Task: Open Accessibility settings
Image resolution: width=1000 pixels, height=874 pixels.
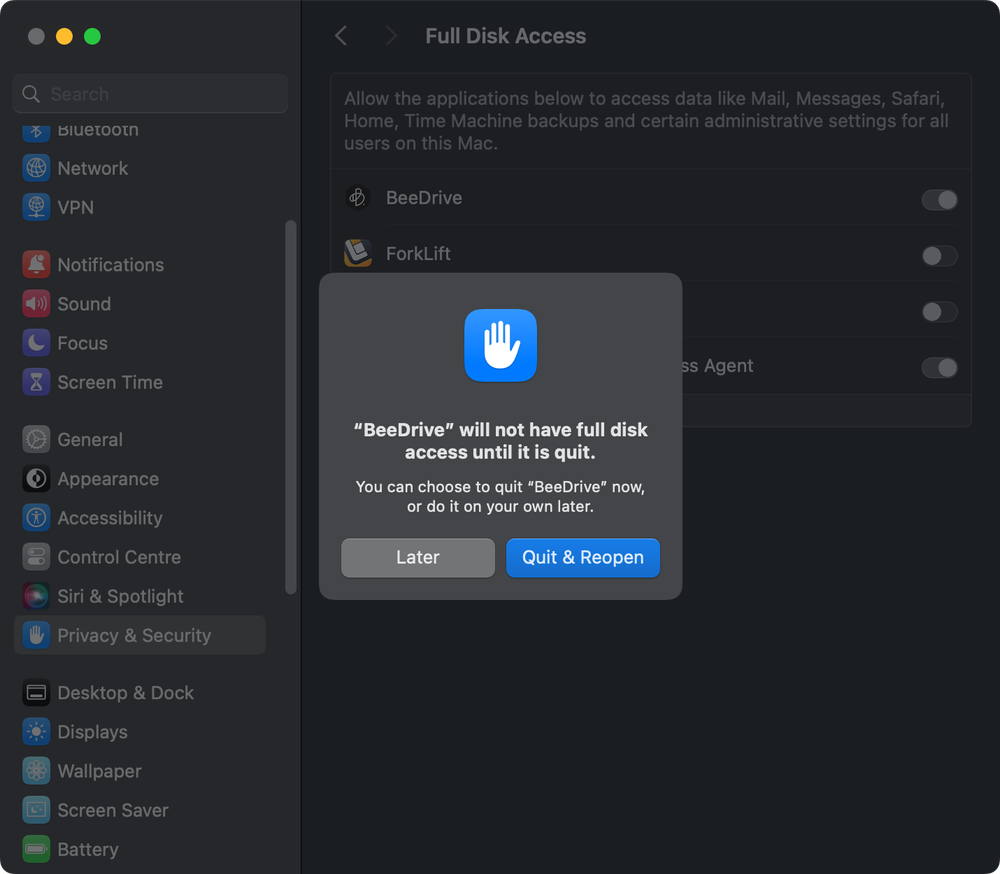Action: click(140, 518)
